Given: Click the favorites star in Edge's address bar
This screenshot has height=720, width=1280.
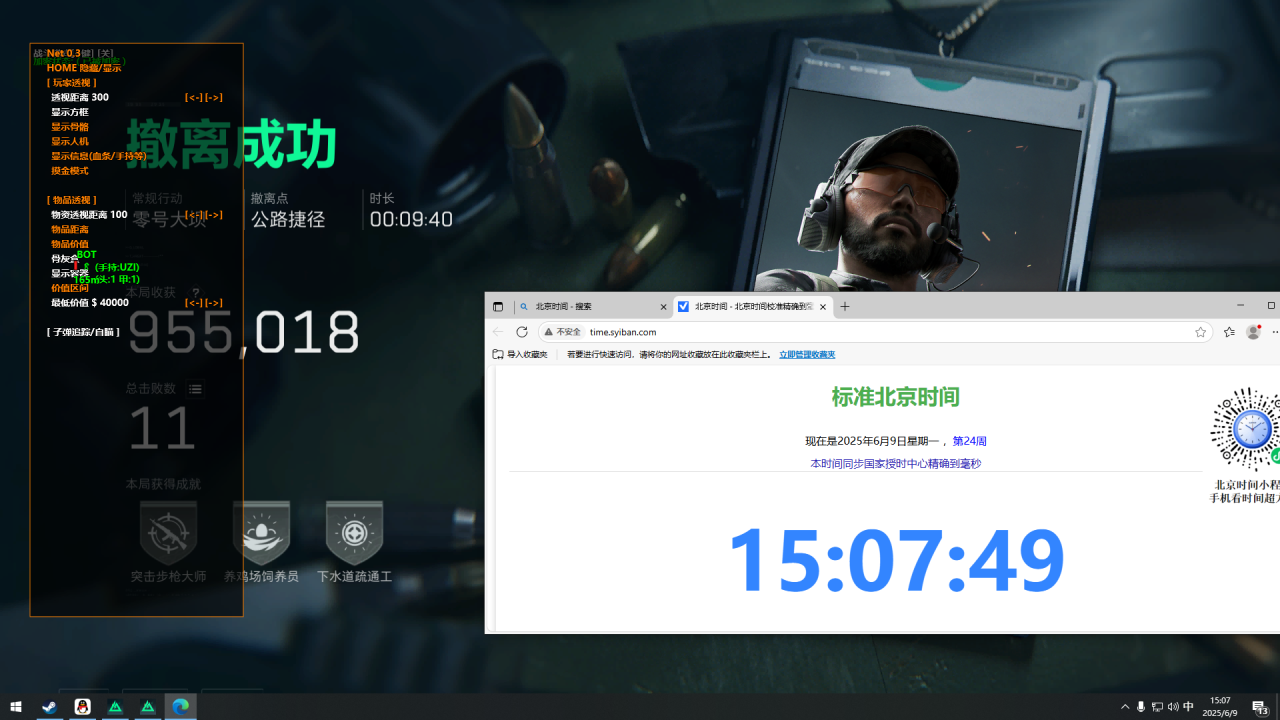Looking at the screenshot, I should tap(1199, 332).
